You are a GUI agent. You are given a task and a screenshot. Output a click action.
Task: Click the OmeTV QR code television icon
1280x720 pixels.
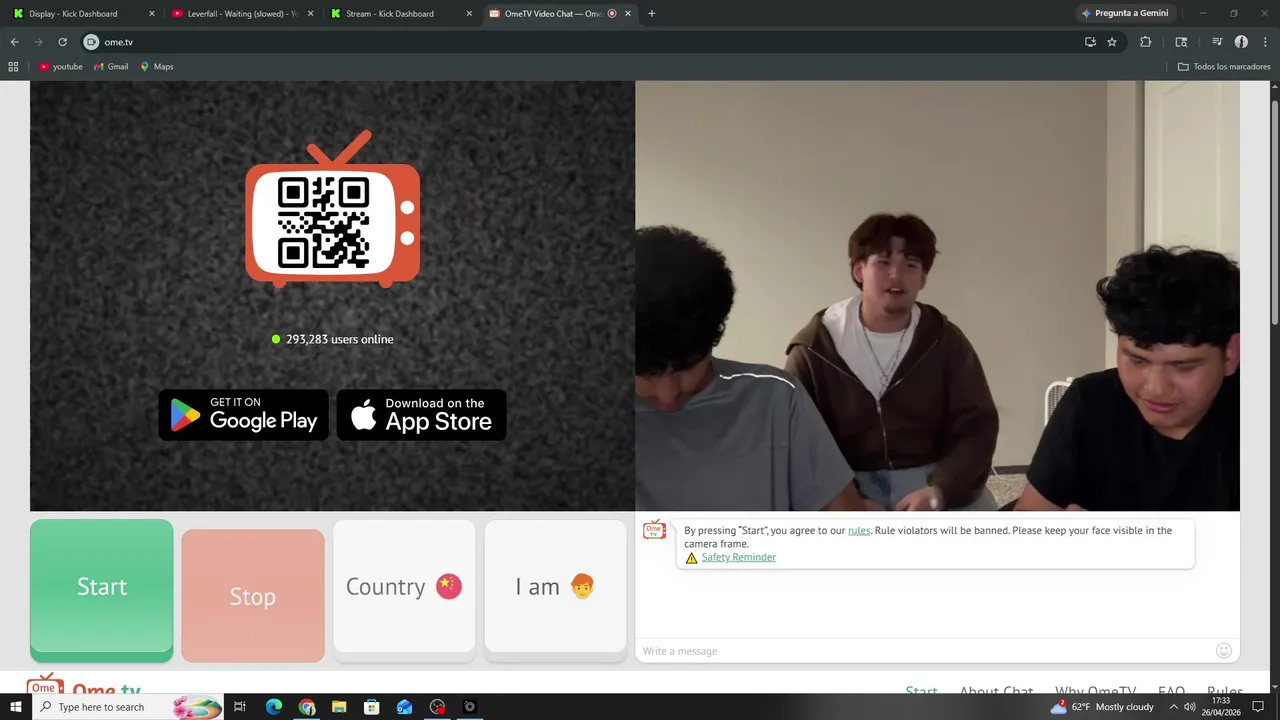point(333,209)
